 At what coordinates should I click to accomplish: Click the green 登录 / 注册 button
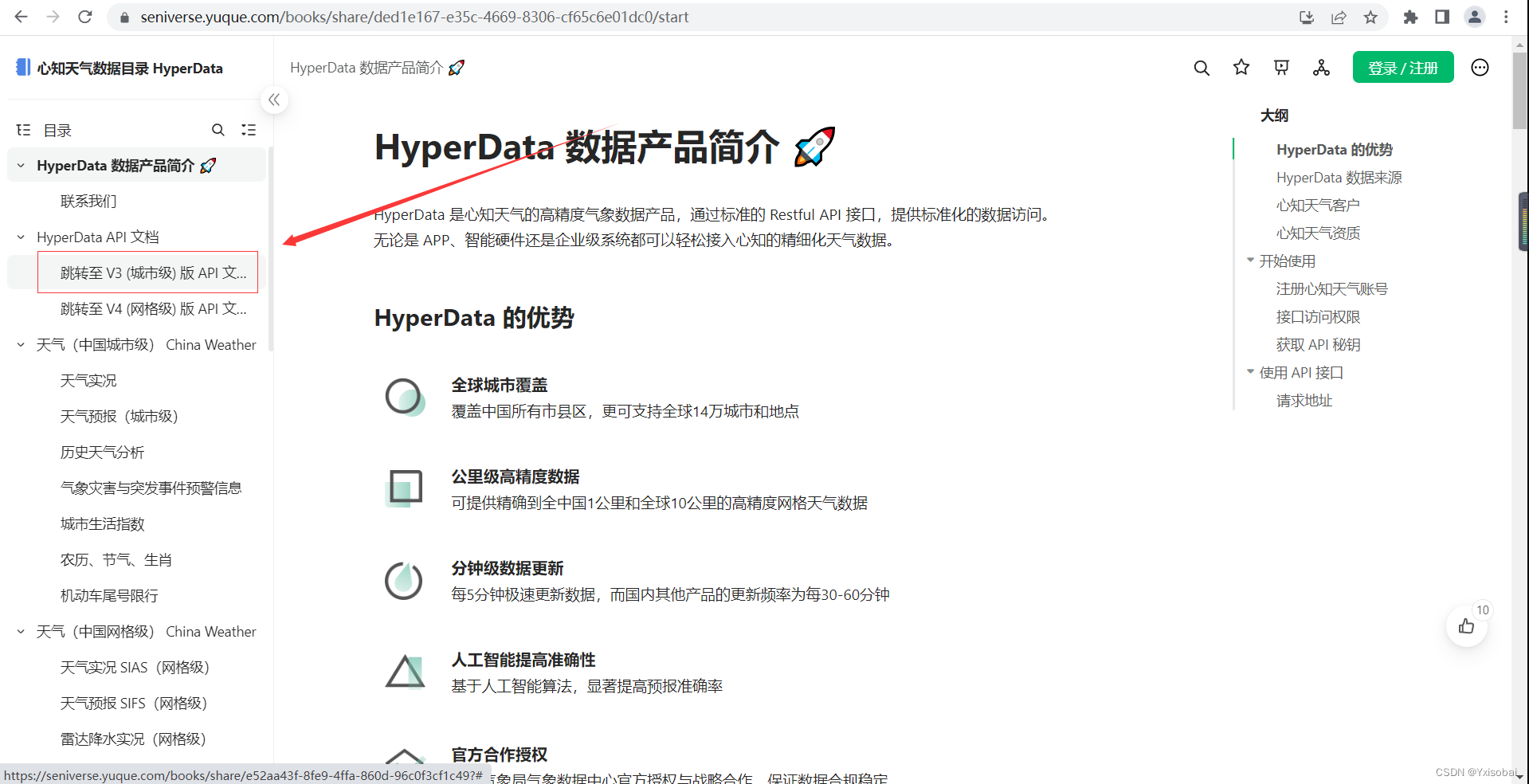[x=1403, y=68]
